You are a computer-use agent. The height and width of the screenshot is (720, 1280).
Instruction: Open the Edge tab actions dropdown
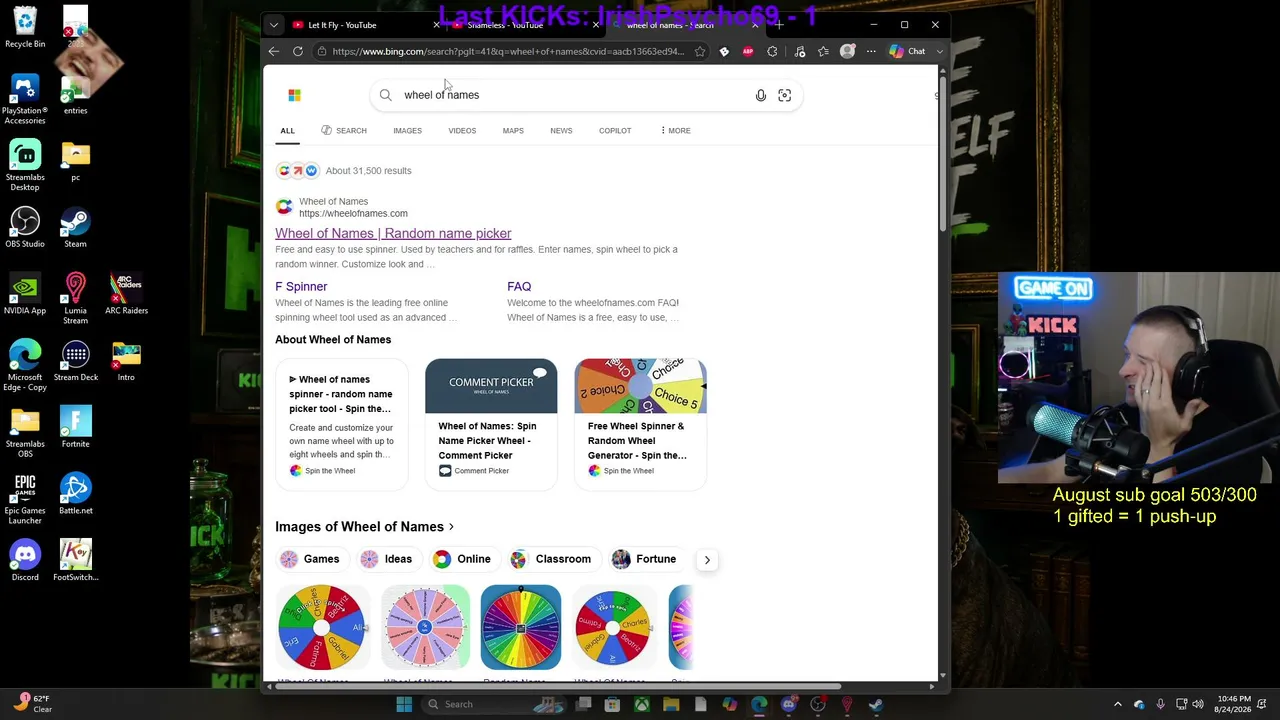point(273,25)
